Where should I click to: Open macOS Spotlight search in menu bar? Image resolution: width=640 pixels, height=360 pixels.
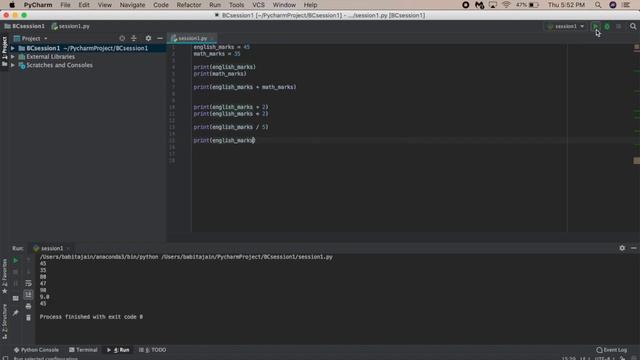click(598, 5)
